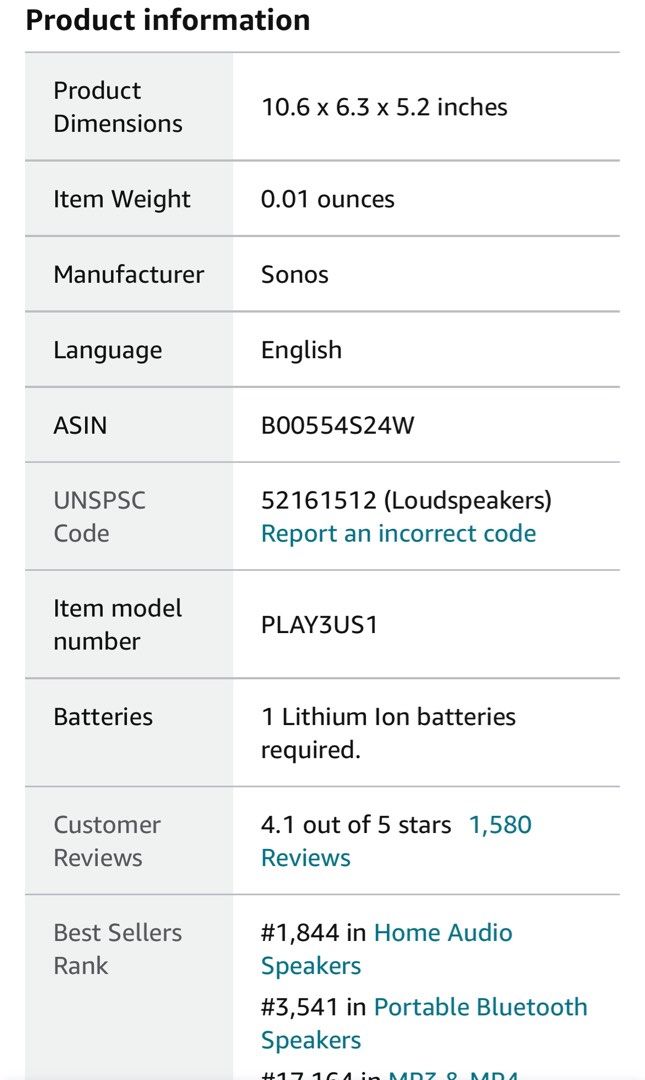The width and height of the screenshot is (645, 1080).
Task: Select the Sonos manufacturer value
Action: [294, 274]
